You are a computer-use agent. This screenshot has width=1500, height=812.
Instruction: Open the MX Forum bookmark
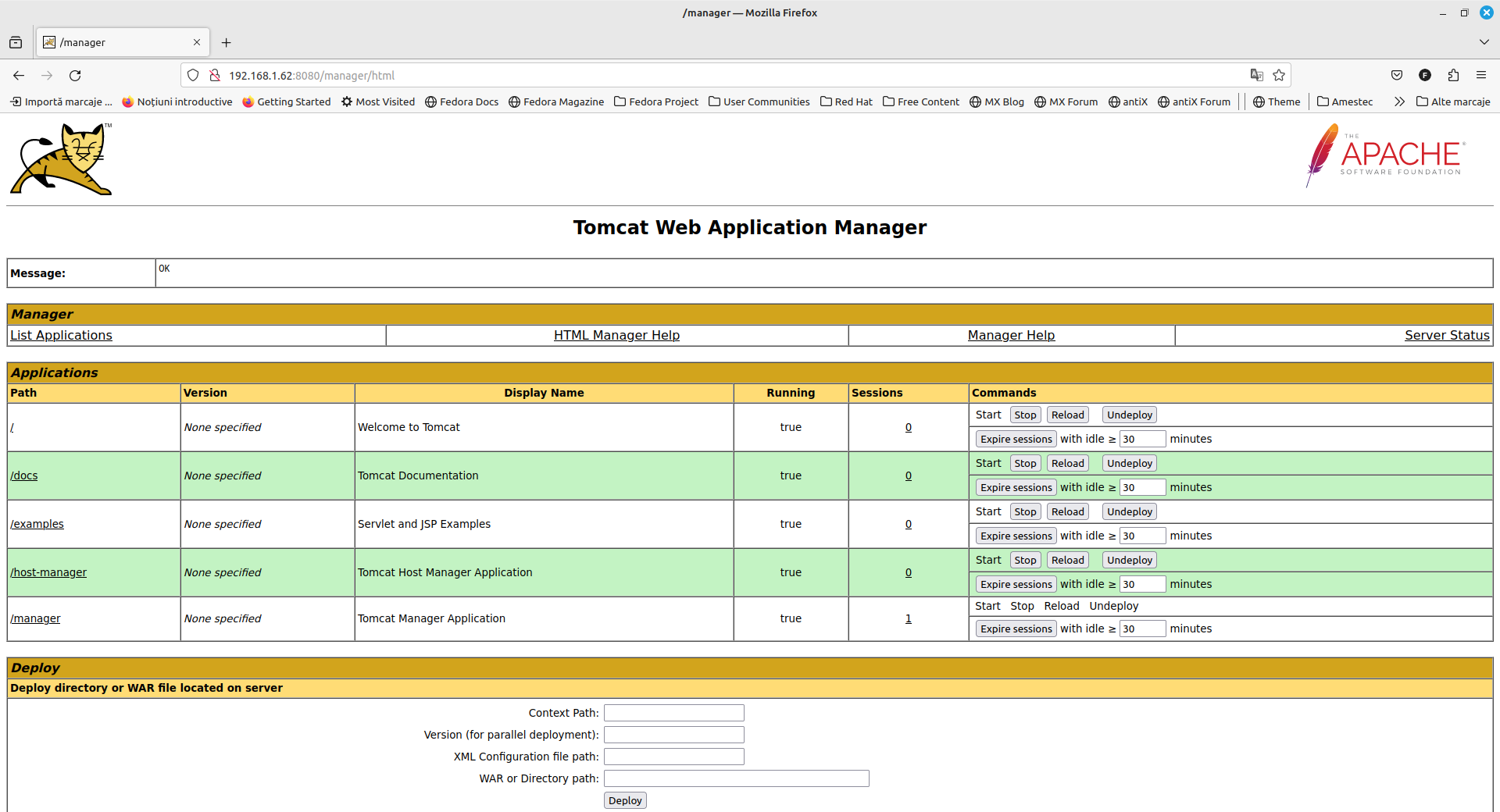coord(1066,101)
